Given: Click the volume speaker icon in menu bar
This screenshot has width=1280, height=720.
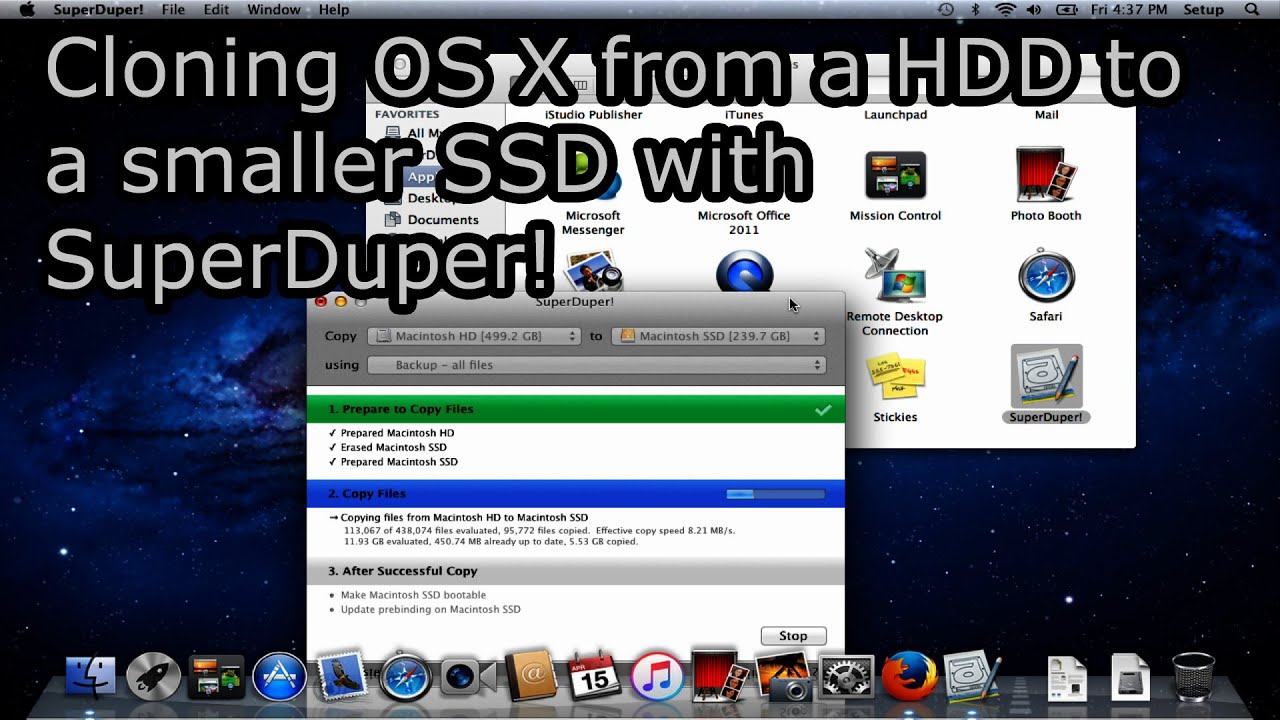Looking at the screenshot, I should pyautogui.click(x=1034, y=10).
